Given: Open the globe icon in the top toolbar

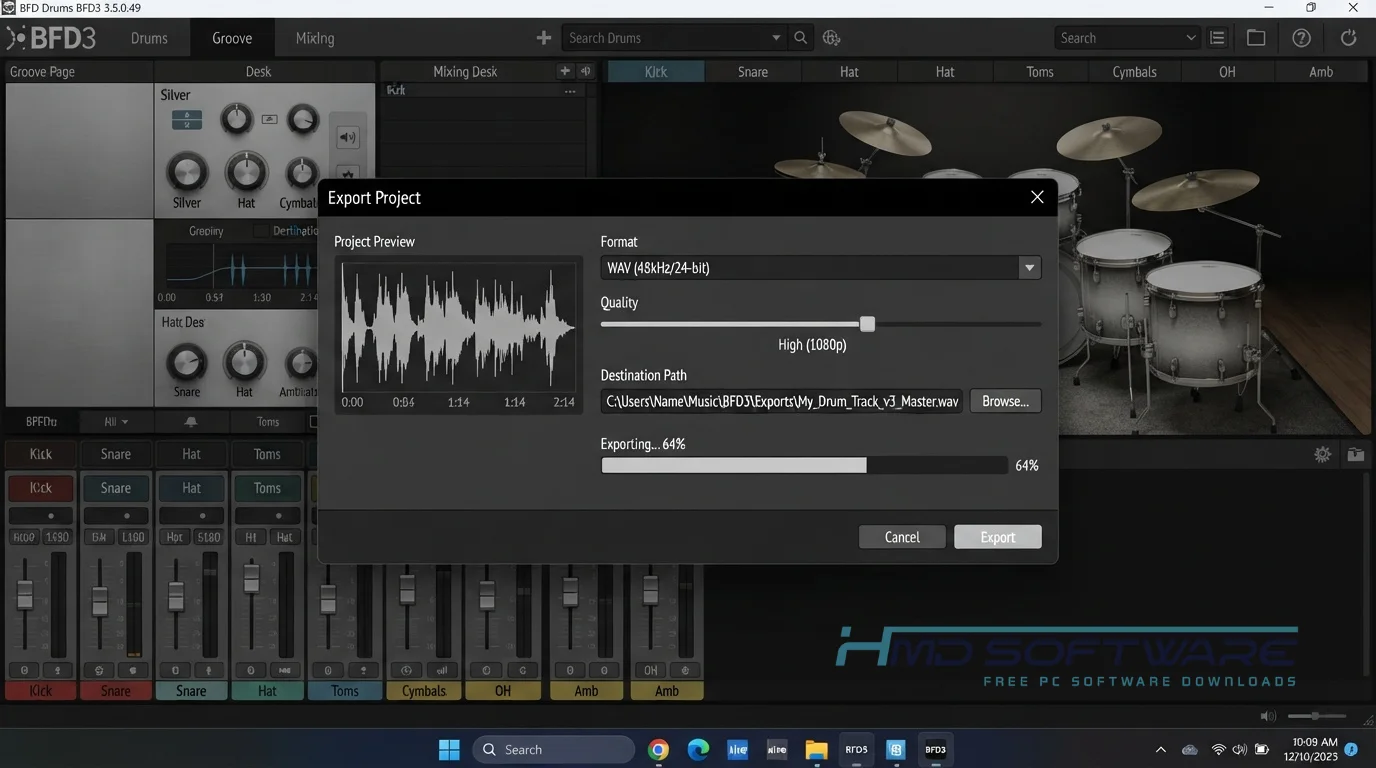Looking at the screenshot, I should (831, 38).
